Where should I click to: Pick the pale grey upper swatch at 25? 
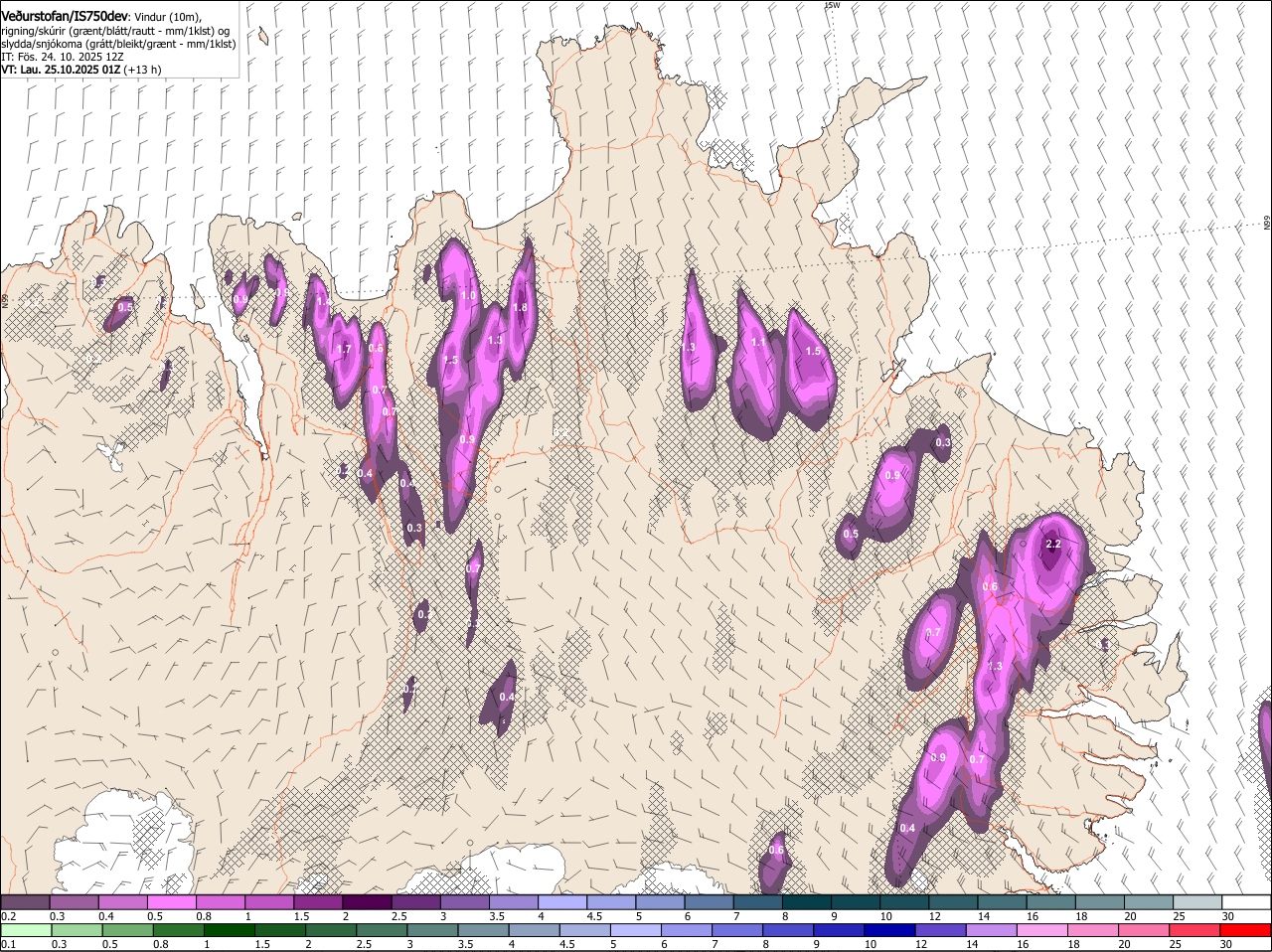tap(1197, 901)
